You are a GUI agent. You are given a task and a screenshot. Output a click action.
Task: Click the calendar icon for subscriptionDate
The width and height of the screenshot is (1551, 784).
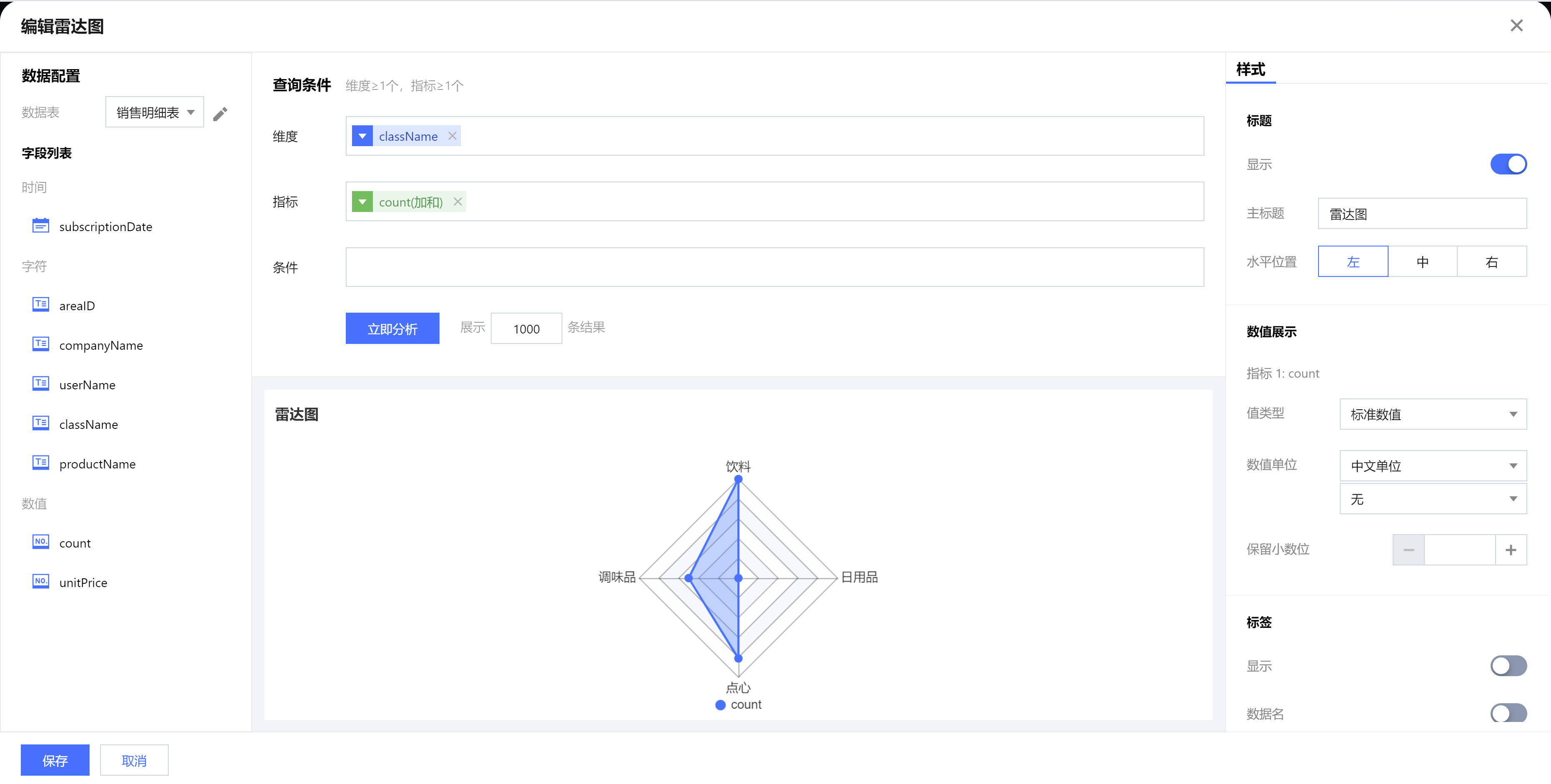coord(40,226)
